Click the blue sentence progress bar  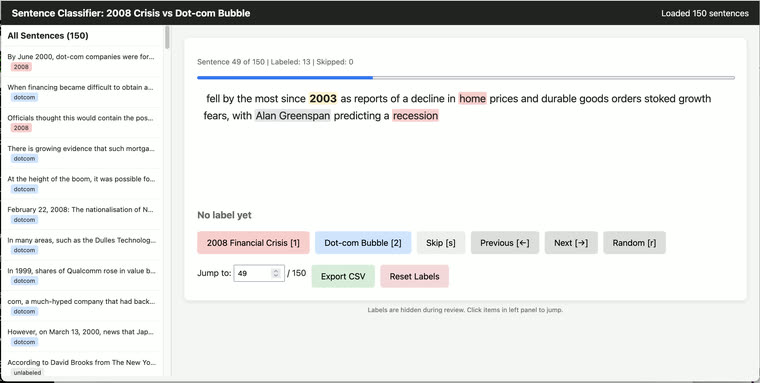click(x=285, y=78)
